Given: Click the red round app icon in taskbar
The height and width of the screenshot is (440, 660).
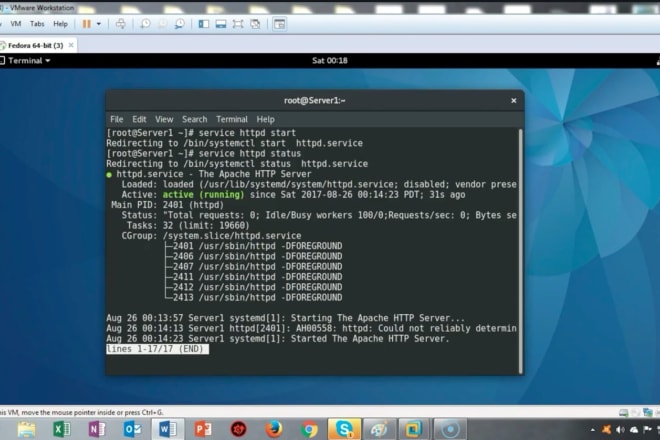Looking at the screenshot, I should pos(238,429).
